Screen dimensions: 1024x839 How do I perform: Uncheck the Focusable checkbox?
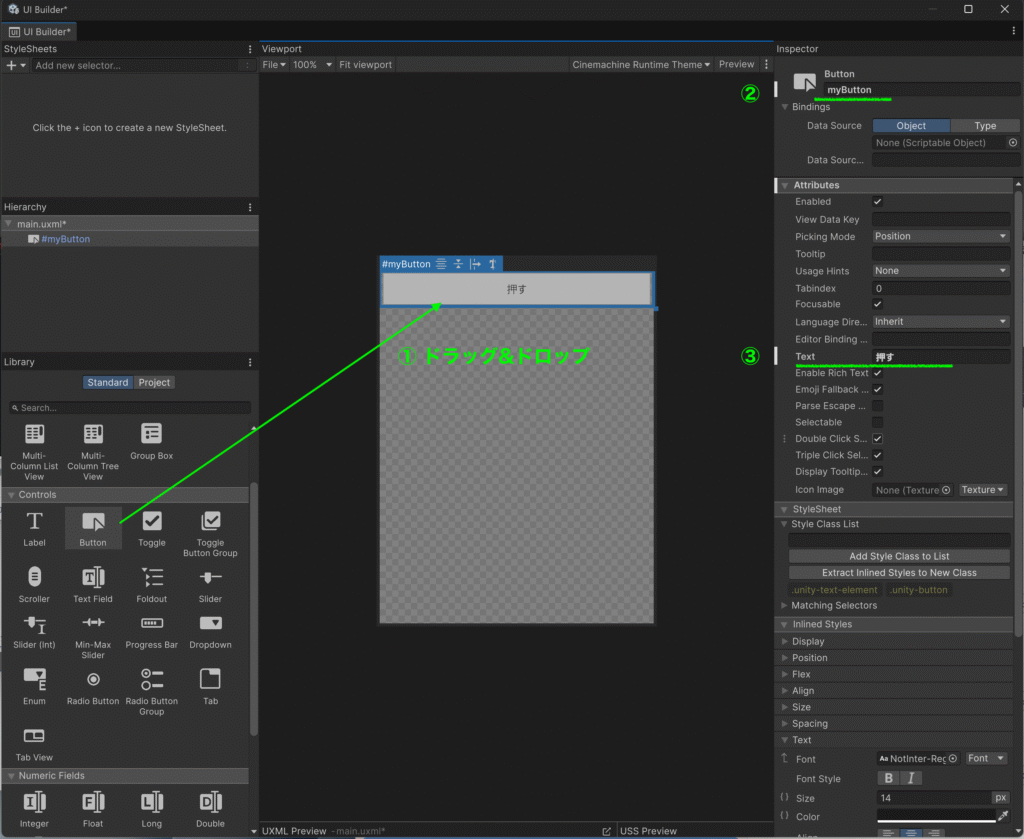tap(878, 304)
